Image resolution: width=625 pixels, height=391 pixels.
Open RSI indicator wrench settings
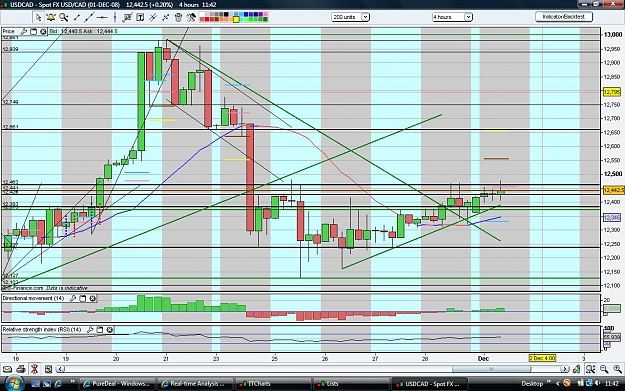pyautogui.click(x=90, y=330)
